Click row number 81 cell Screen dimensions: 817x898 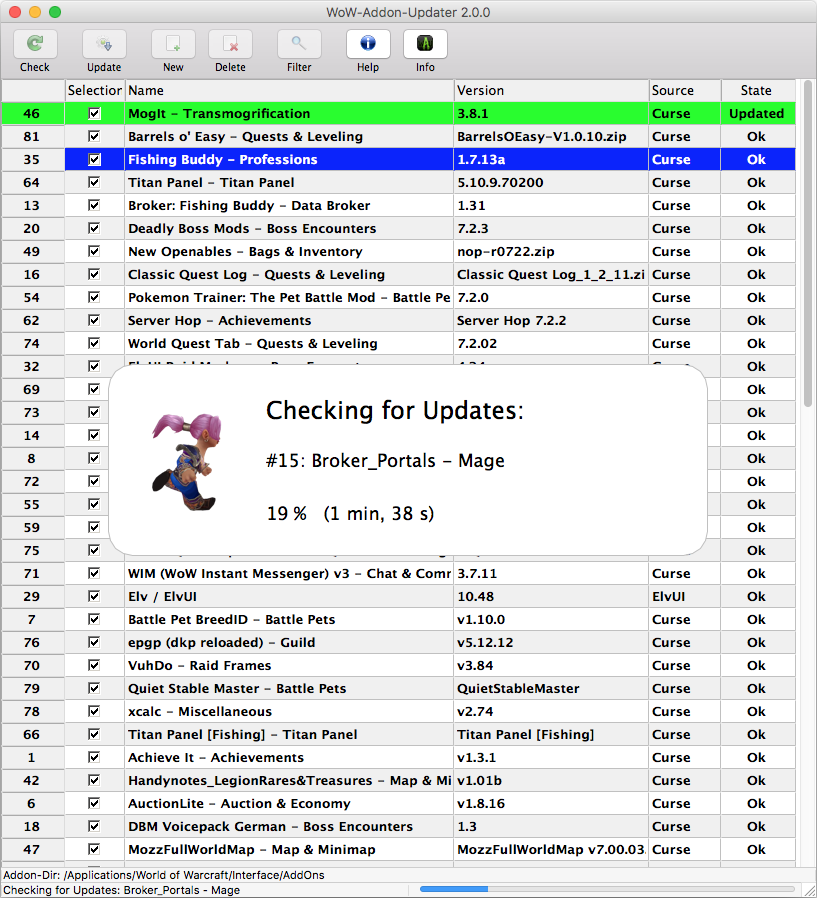pyautogui.click(x=33, y=136)
